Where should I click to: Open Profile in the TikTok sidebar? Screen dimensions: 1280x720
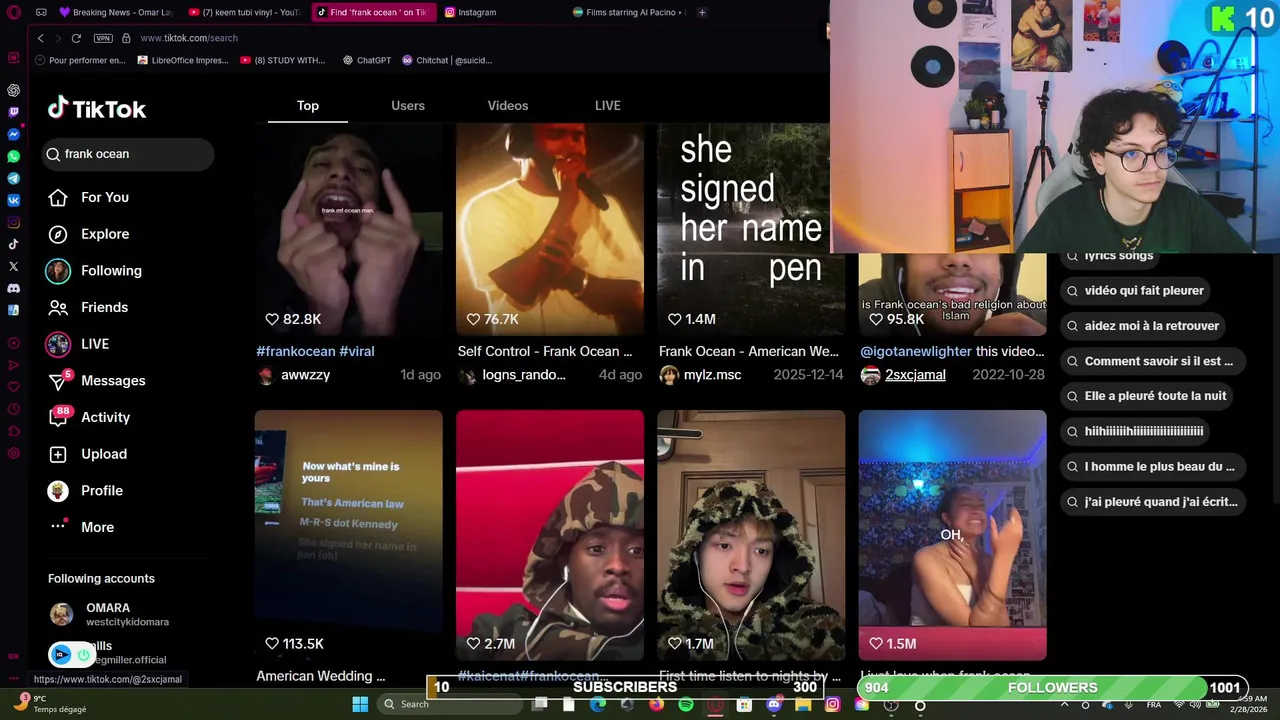tap(86, 490)
